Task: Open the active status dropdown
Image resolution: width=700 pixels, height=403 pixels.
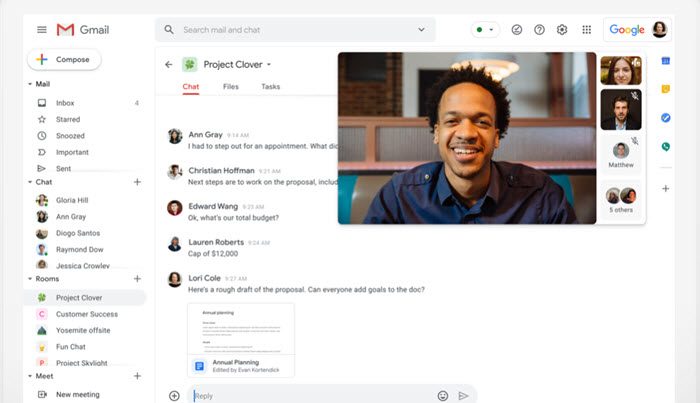Action: [x=485, y=29]
